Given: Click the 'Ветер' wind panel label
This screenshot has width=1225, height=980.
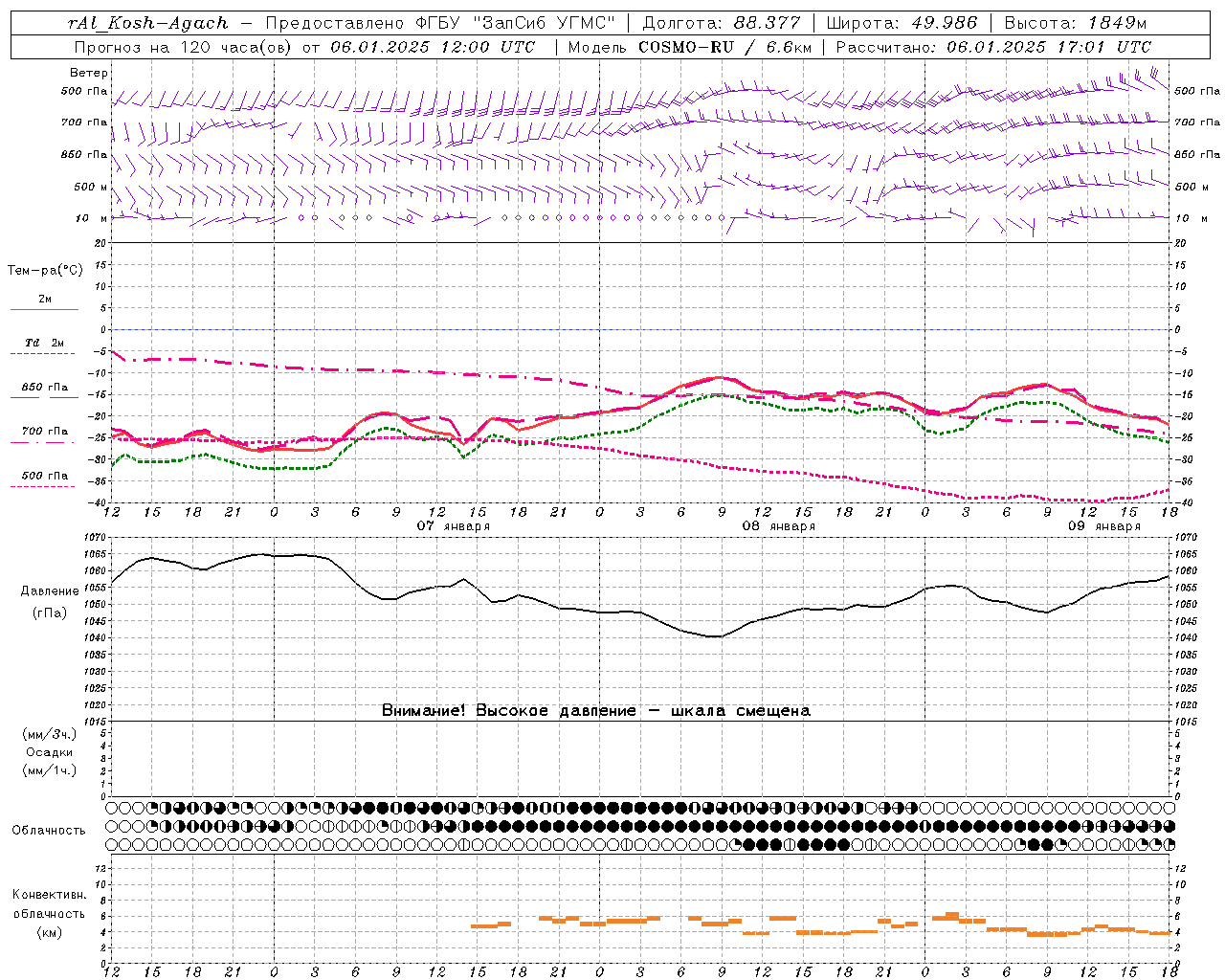Looking at the screenshot, I should (88, 73).
